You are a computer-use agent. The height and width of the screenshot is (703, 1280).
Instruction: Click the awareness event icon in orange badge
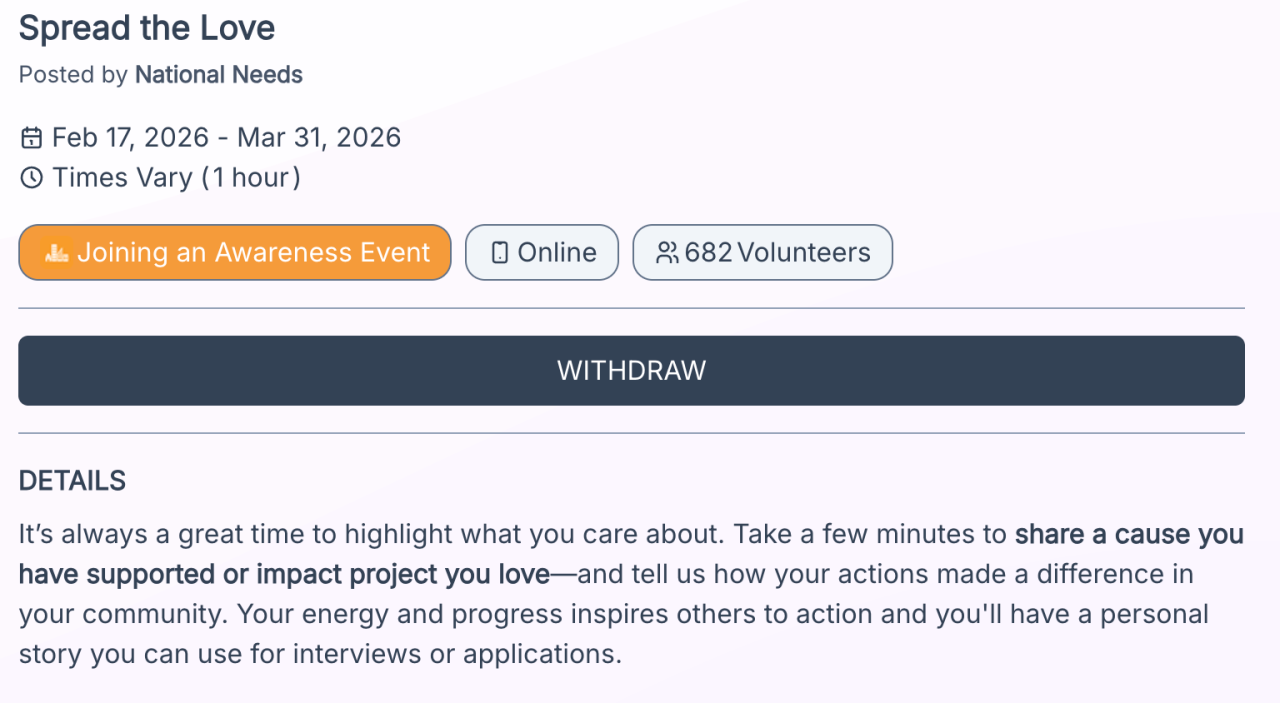tap(56, 253)
